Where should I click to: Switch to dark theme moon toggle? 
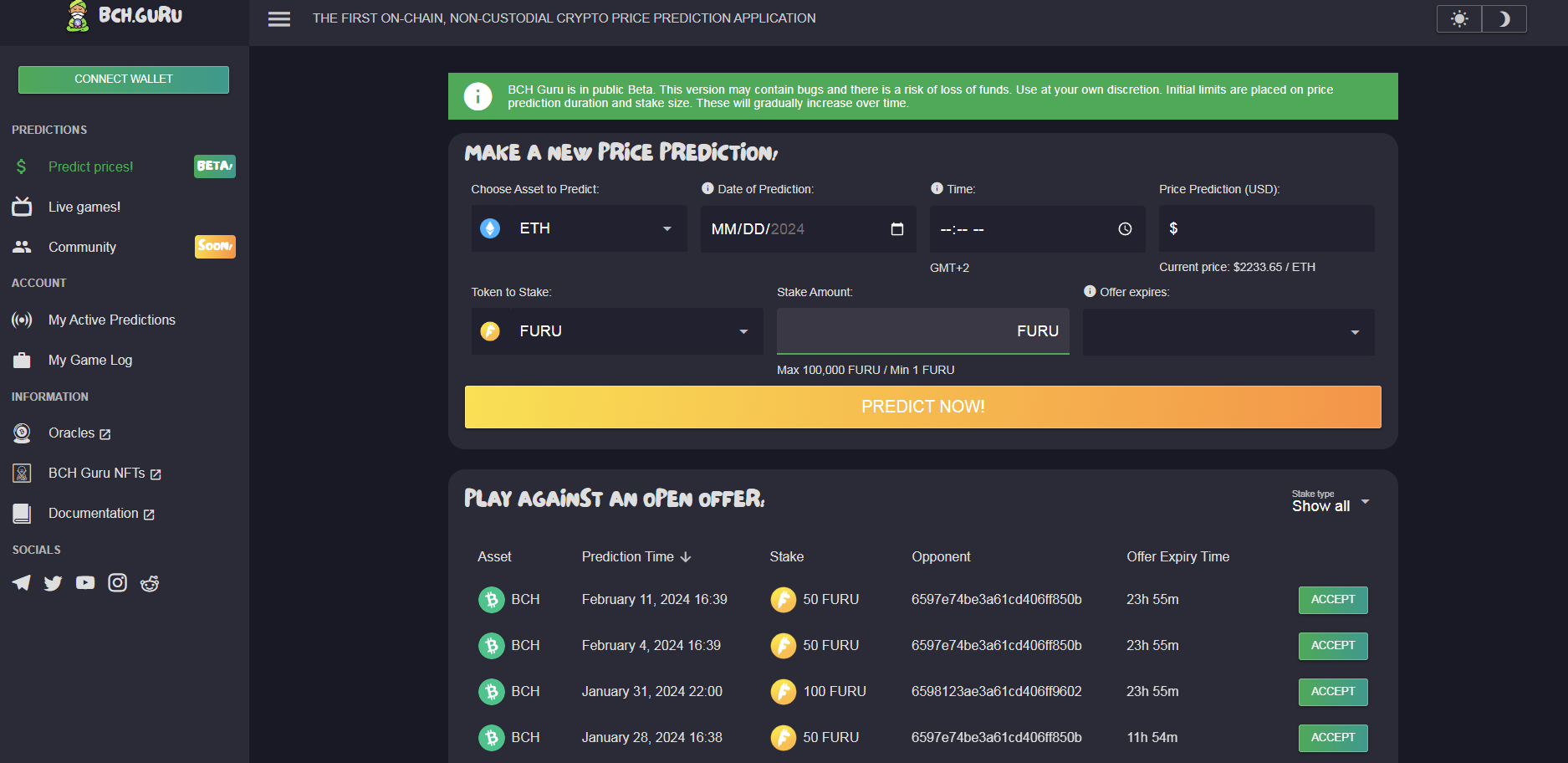[1504, 19]
